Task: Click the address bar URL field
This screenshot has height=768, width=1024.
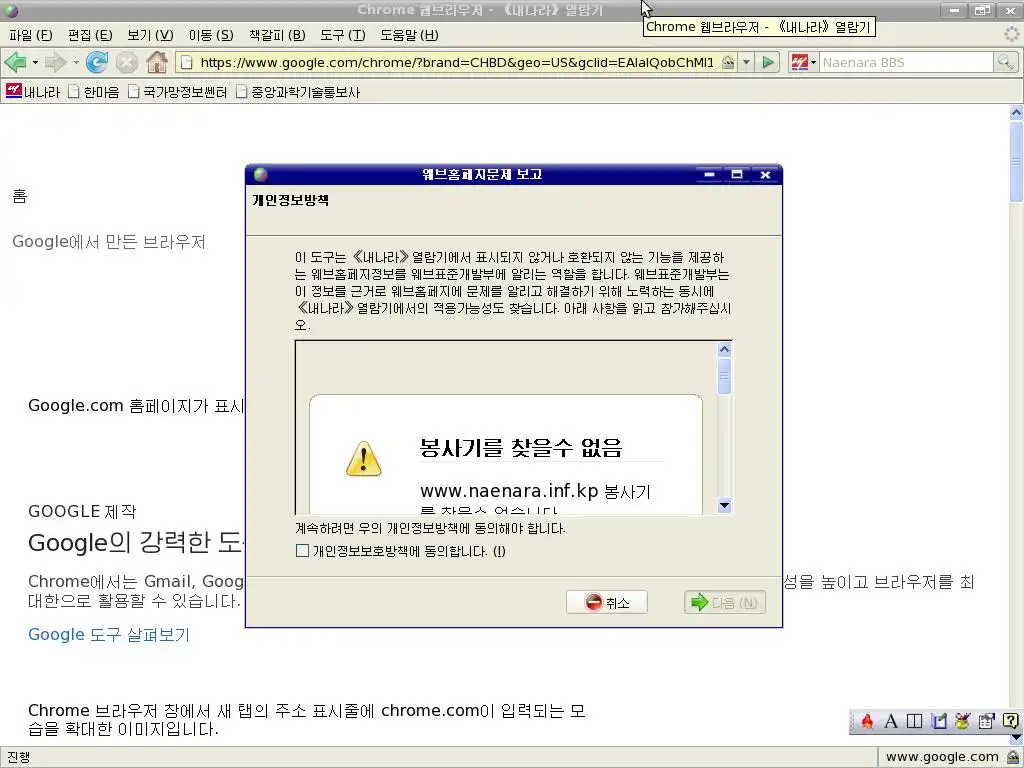Action: (x=457, y=63)
